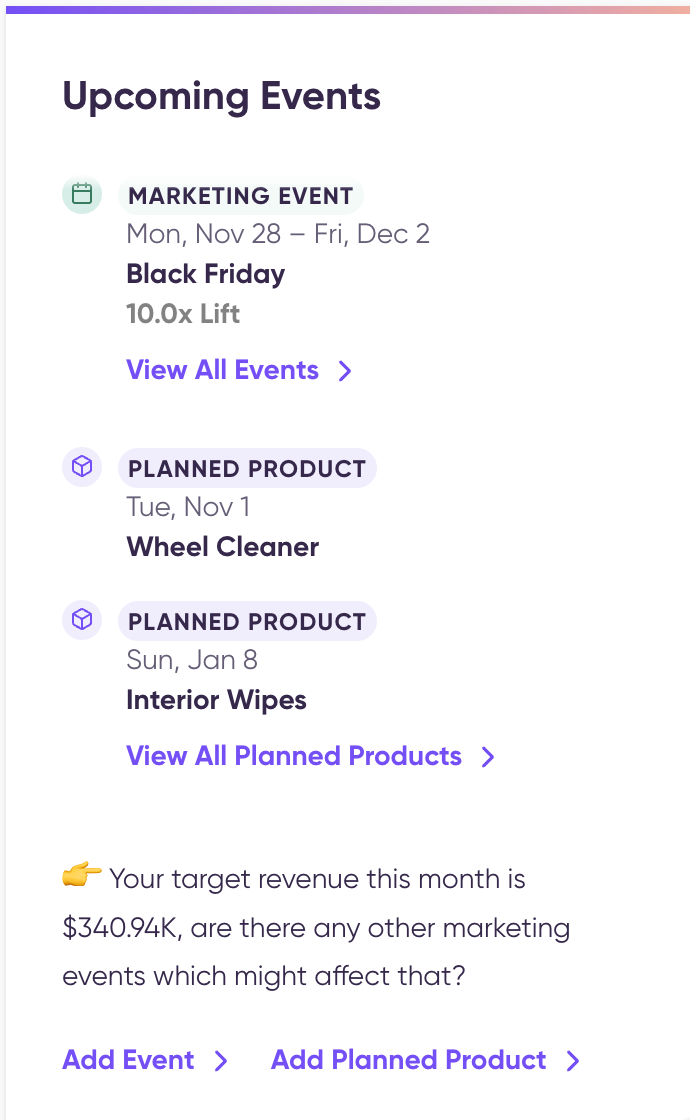This screenshot has width=690, height=1120.
Task: Click the cube icon beside Interior Wipes
Action: click(x=82, y=620)
